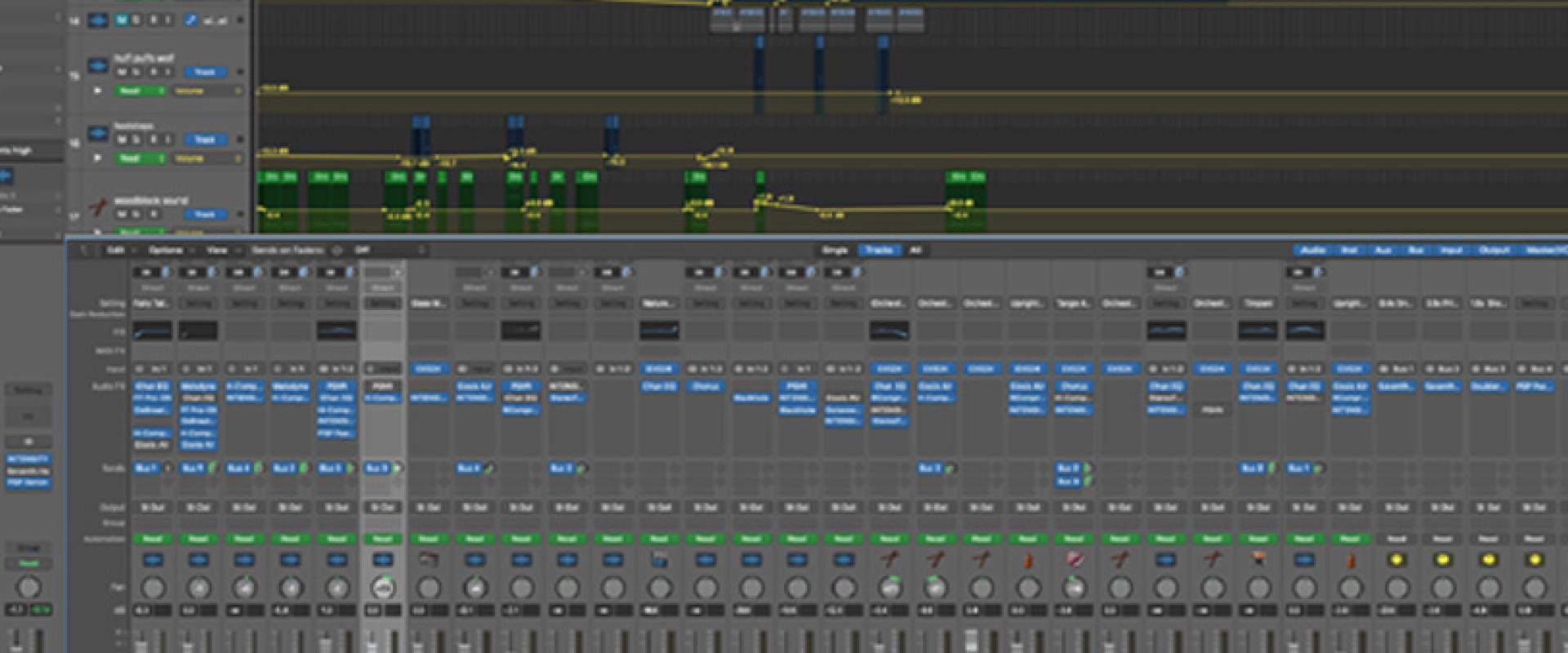The image size is (1568, 653).
Task: Click the yellow icon on the Bus 1 aux strip
Action: coord(1396,560)
